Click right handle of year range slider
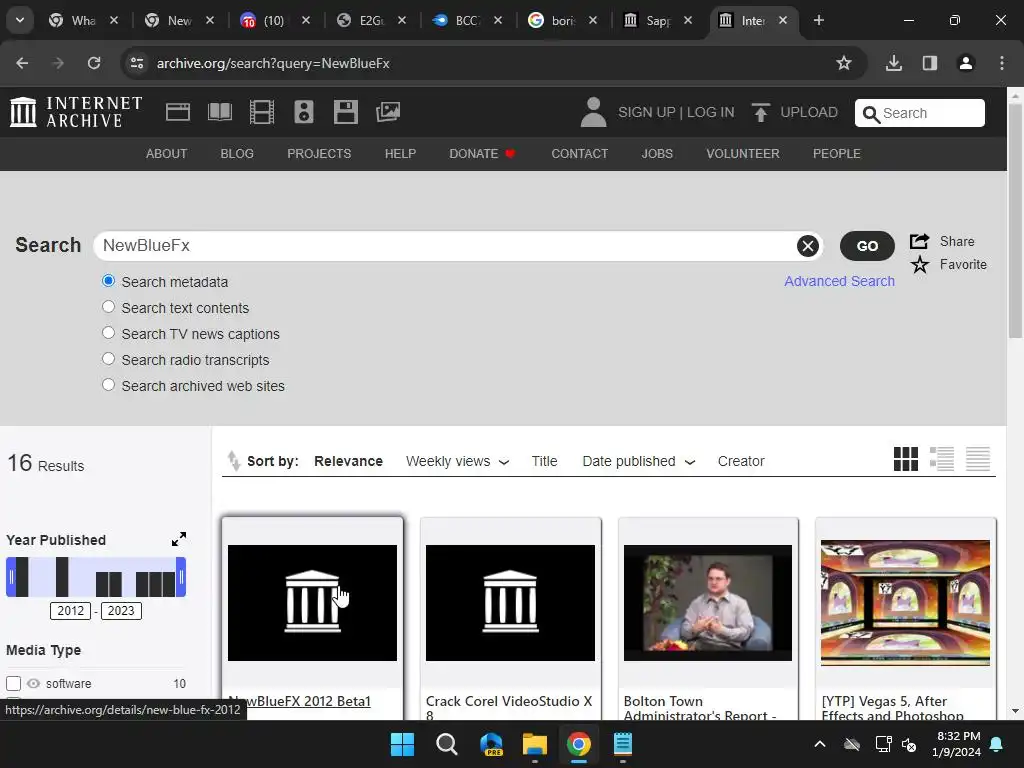 tap(181, 577)
